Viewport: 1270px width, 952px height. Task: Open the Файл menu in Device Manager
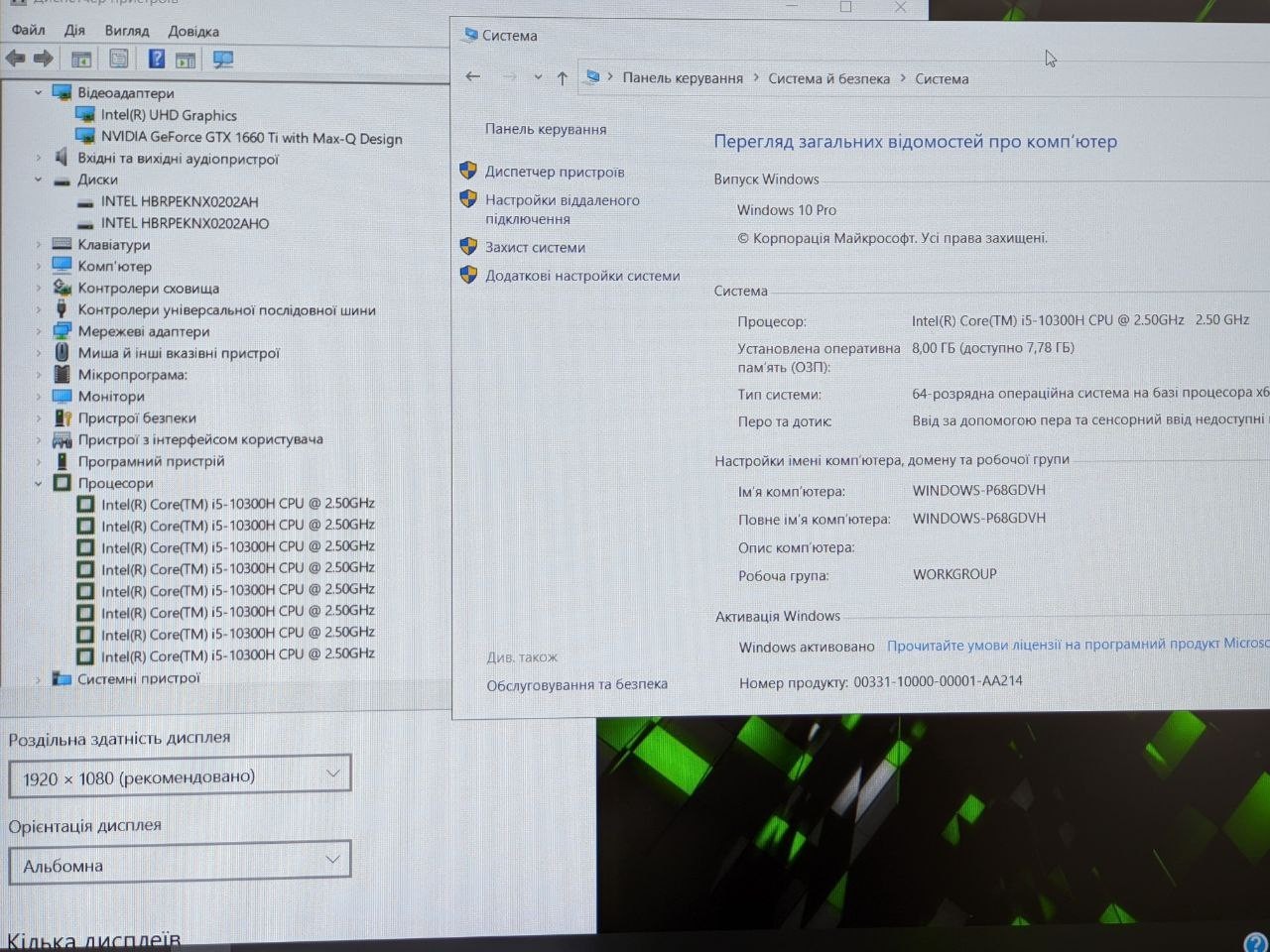tap(28, 30)
